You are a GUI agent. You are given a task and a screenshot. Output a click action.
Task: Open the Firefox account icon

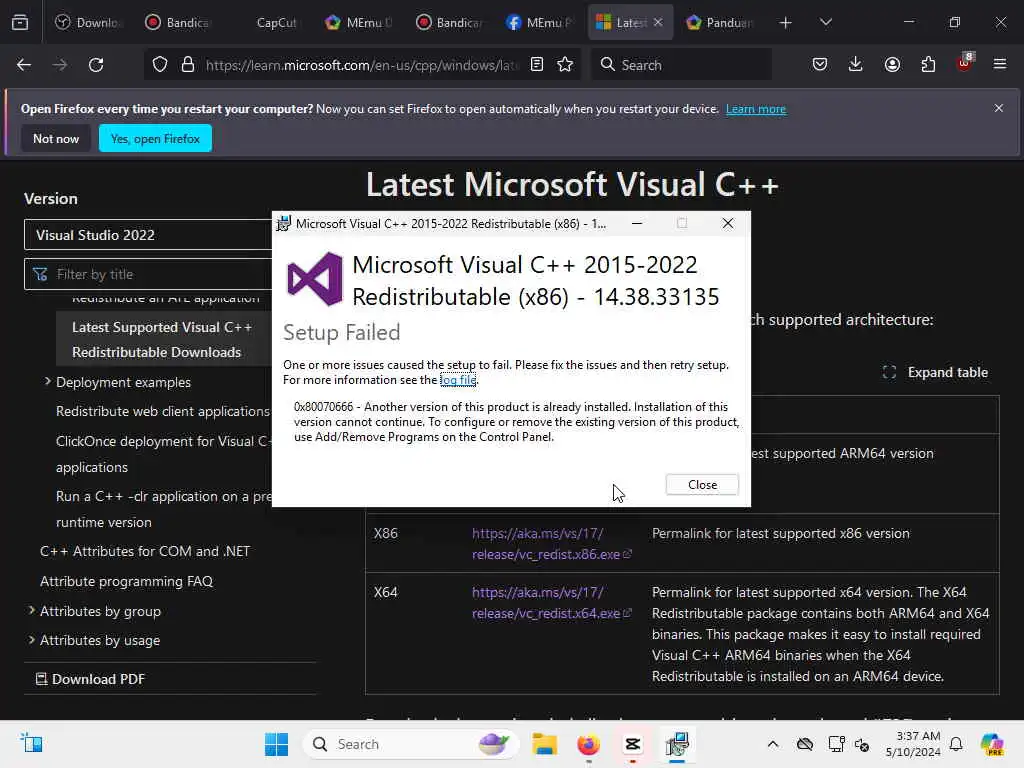pyautogui.click(x=892, y=65)
